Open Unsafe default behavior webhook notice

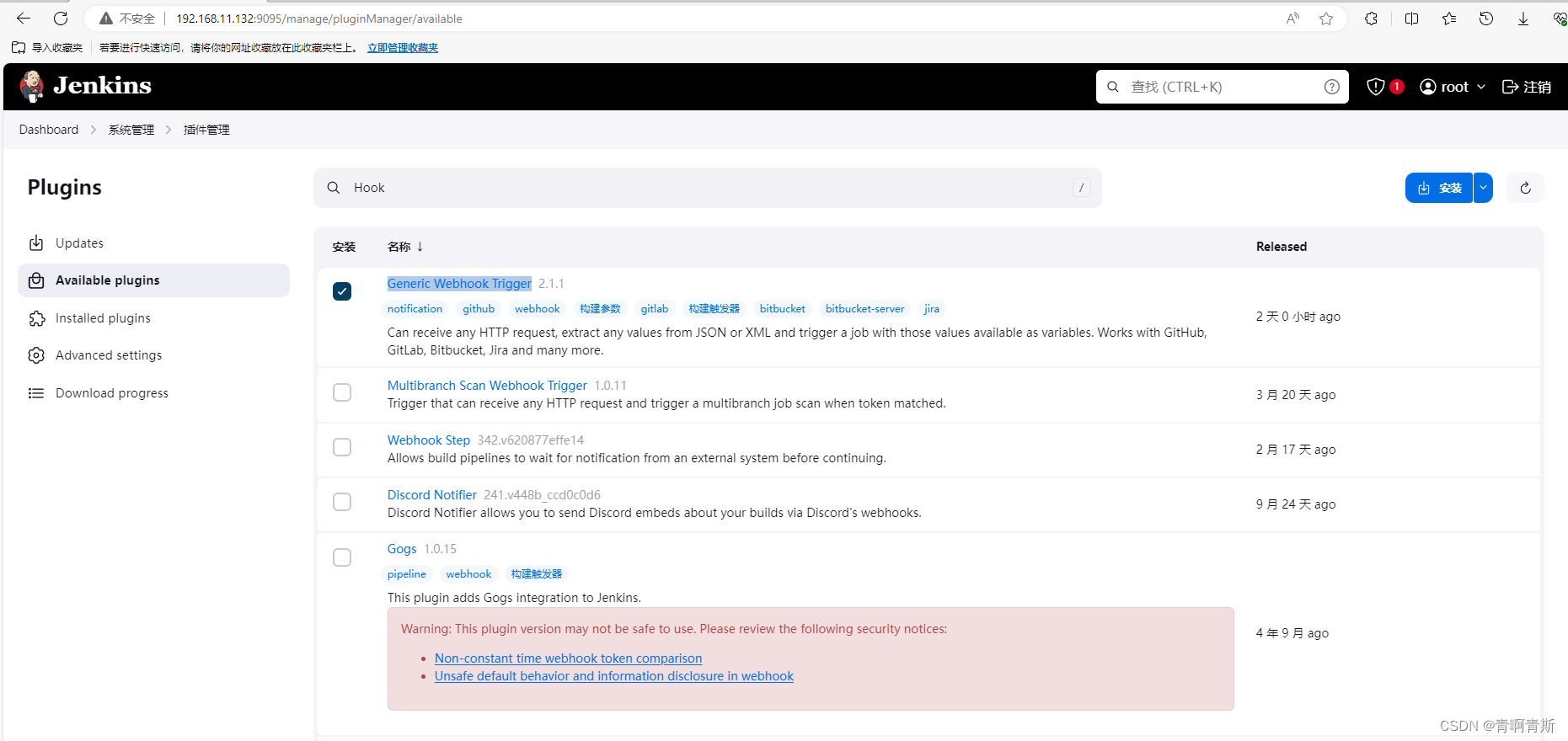pyautogui.click(x=614, y=676)
